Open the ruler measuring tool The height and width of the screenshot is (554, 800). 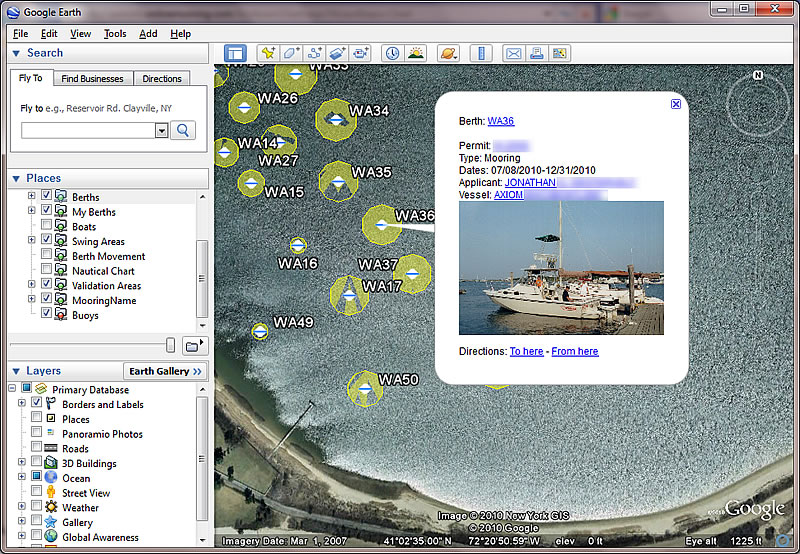coord(481,53)
